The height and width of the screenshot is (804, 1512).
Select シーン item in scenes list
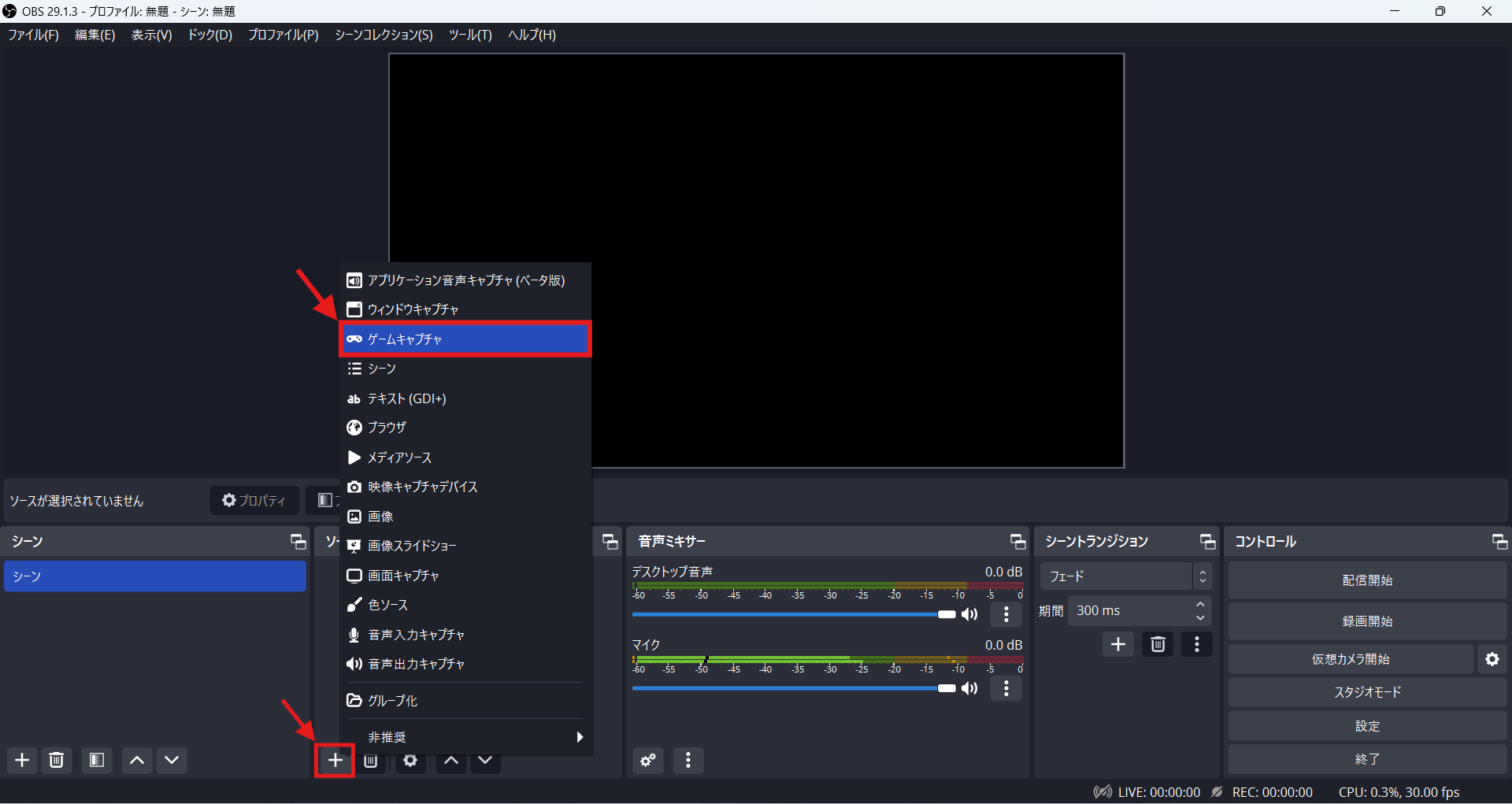click(x=155, y=576)
